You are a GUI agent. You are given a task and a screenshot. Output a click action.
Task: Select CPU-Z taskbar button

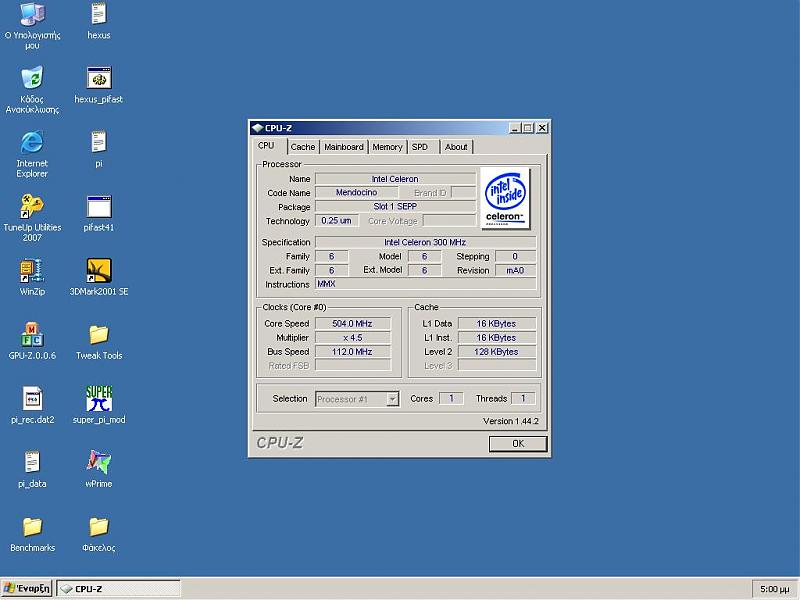point(118,588)
